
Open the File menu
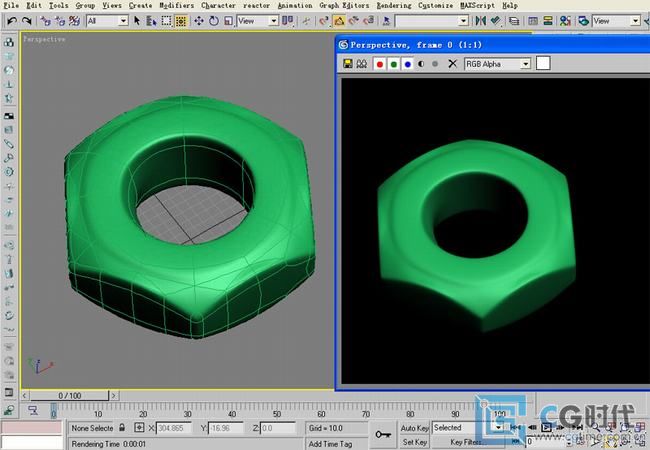click(x=11, y=5)
